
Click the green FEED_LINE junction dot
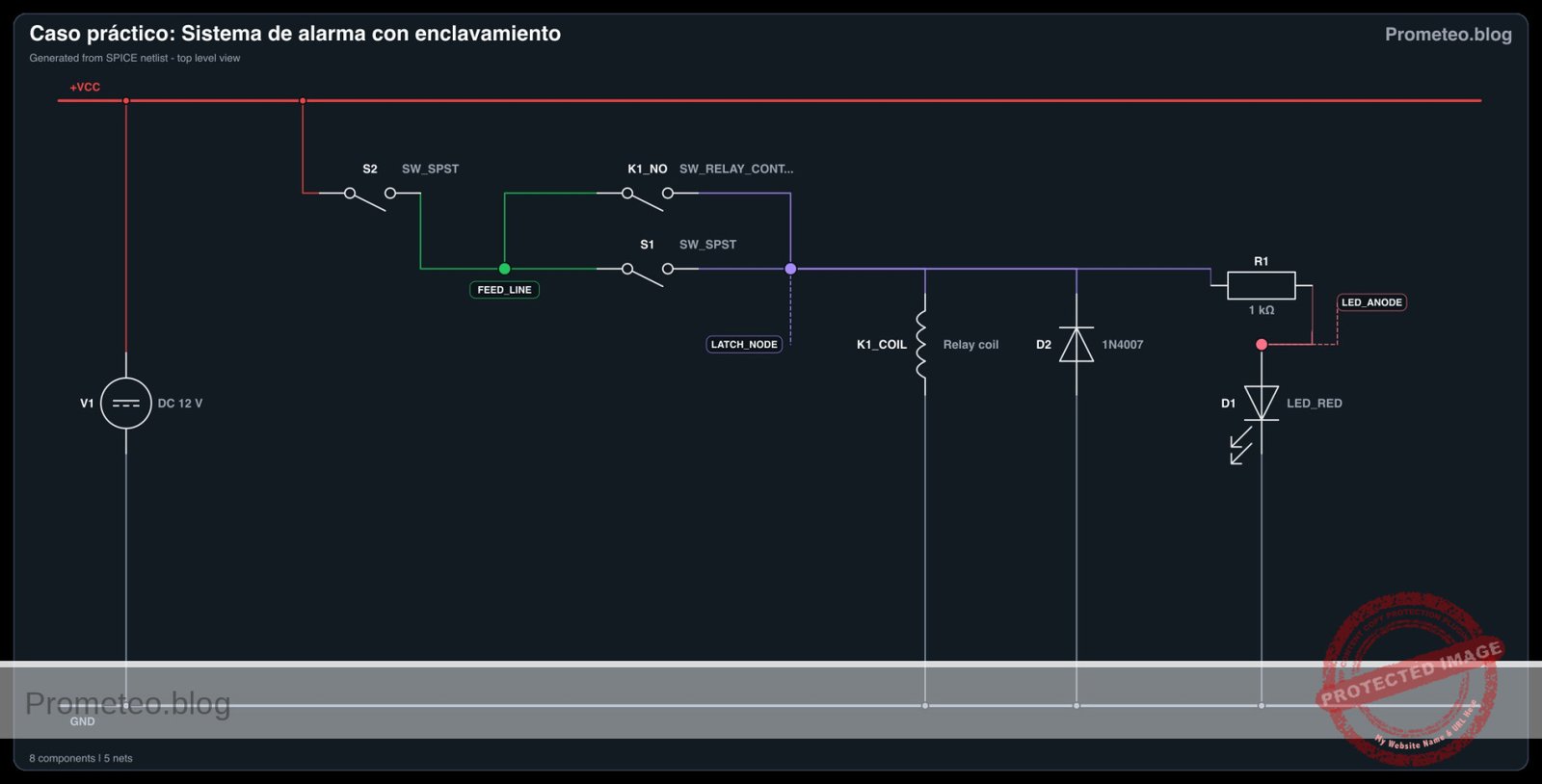tap(504, 269)
